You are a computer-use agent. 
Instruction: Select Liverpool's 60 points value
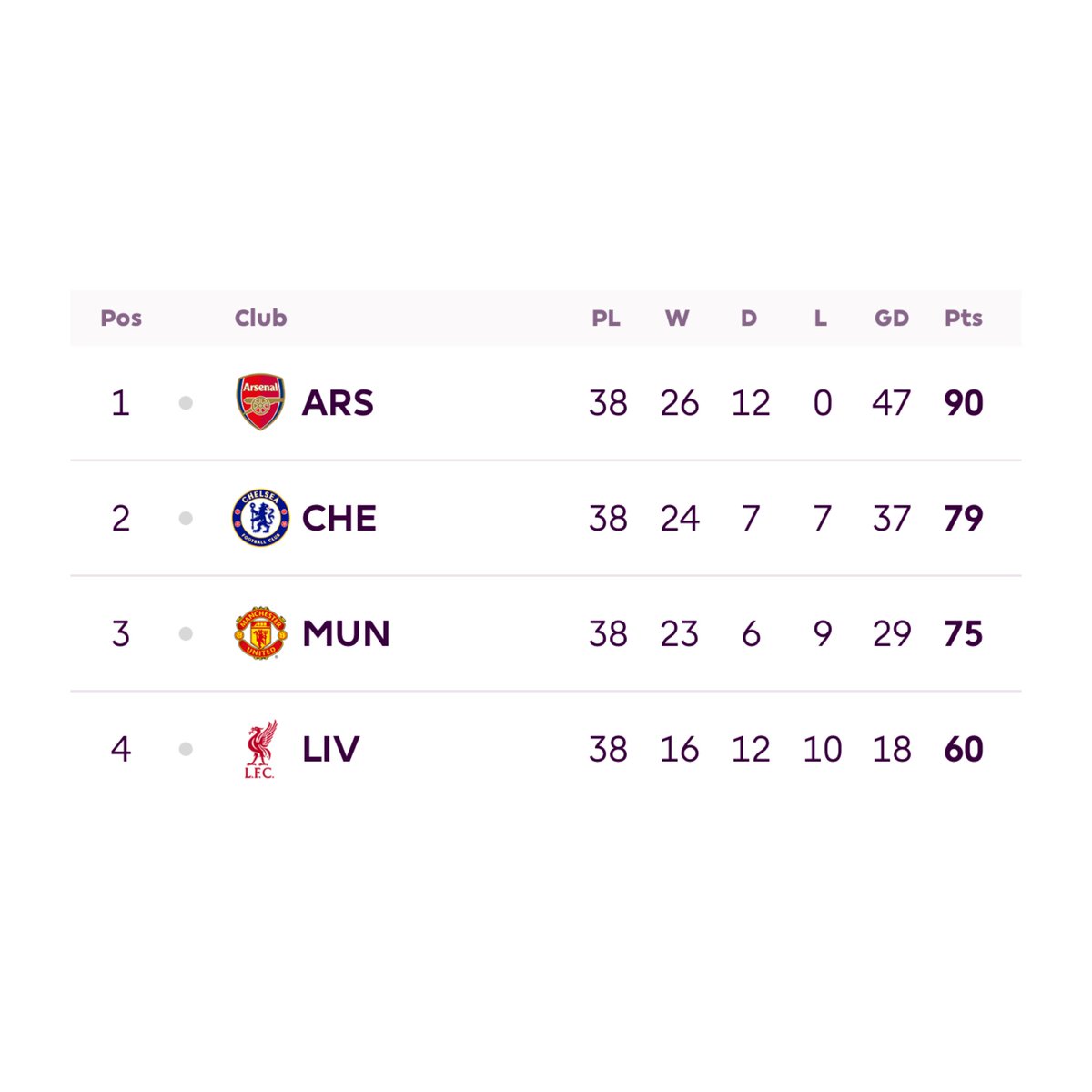(x=964, y=750)
